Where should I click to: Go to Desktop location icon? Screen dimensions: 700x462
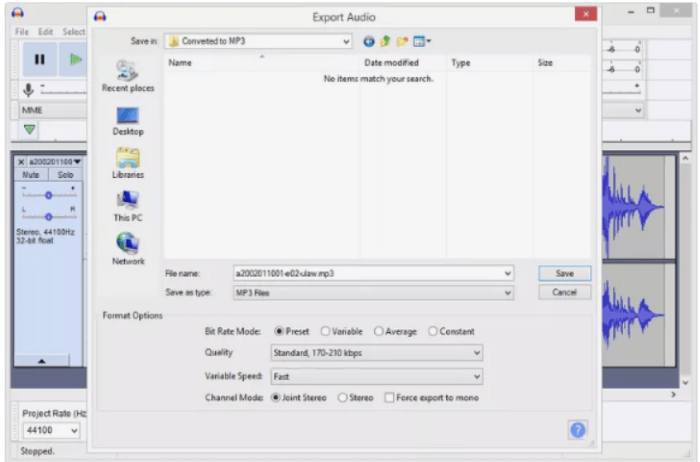128,119
